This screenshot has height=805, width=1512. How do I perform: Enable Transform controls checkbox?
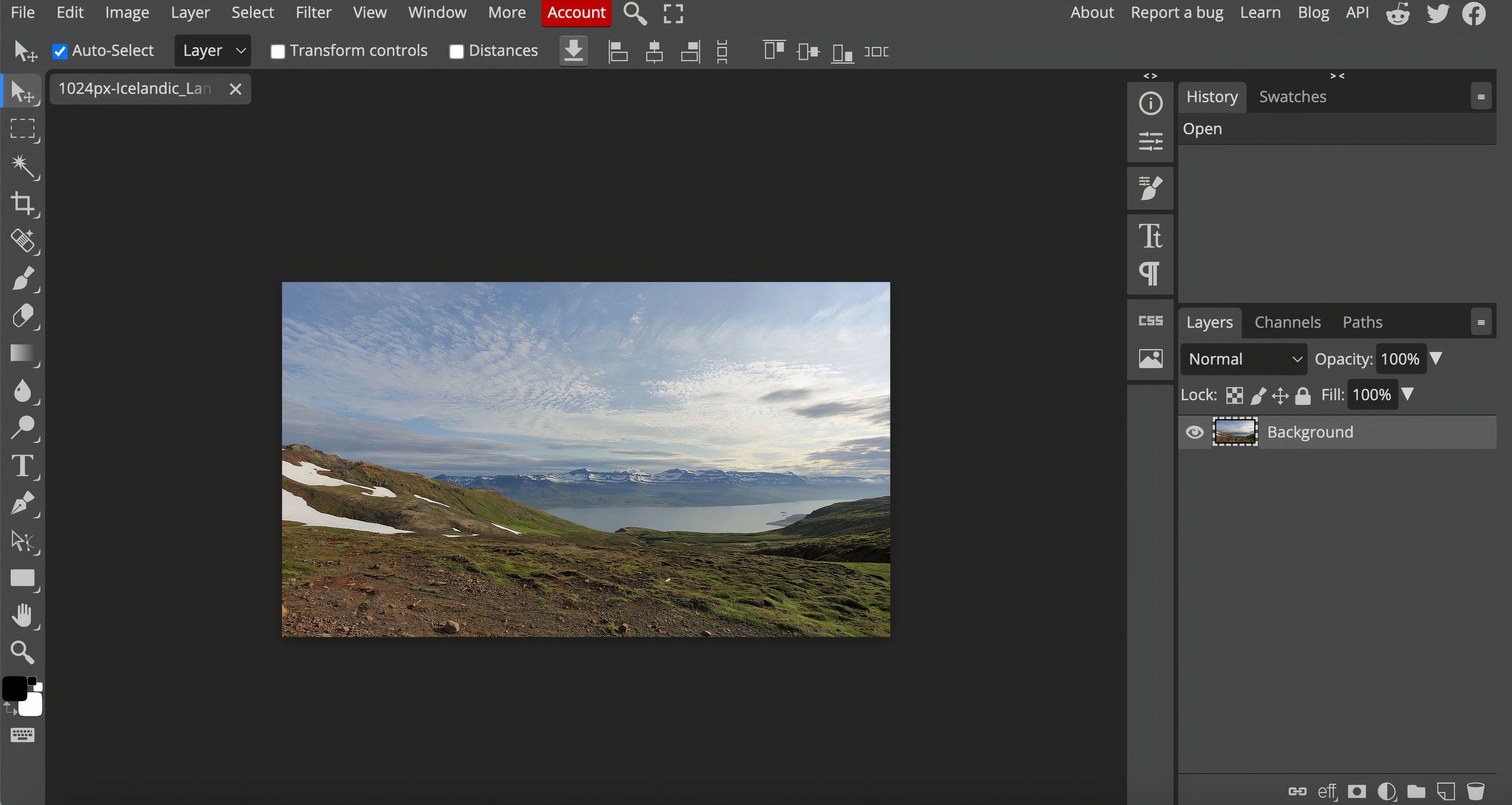(278, 51)
